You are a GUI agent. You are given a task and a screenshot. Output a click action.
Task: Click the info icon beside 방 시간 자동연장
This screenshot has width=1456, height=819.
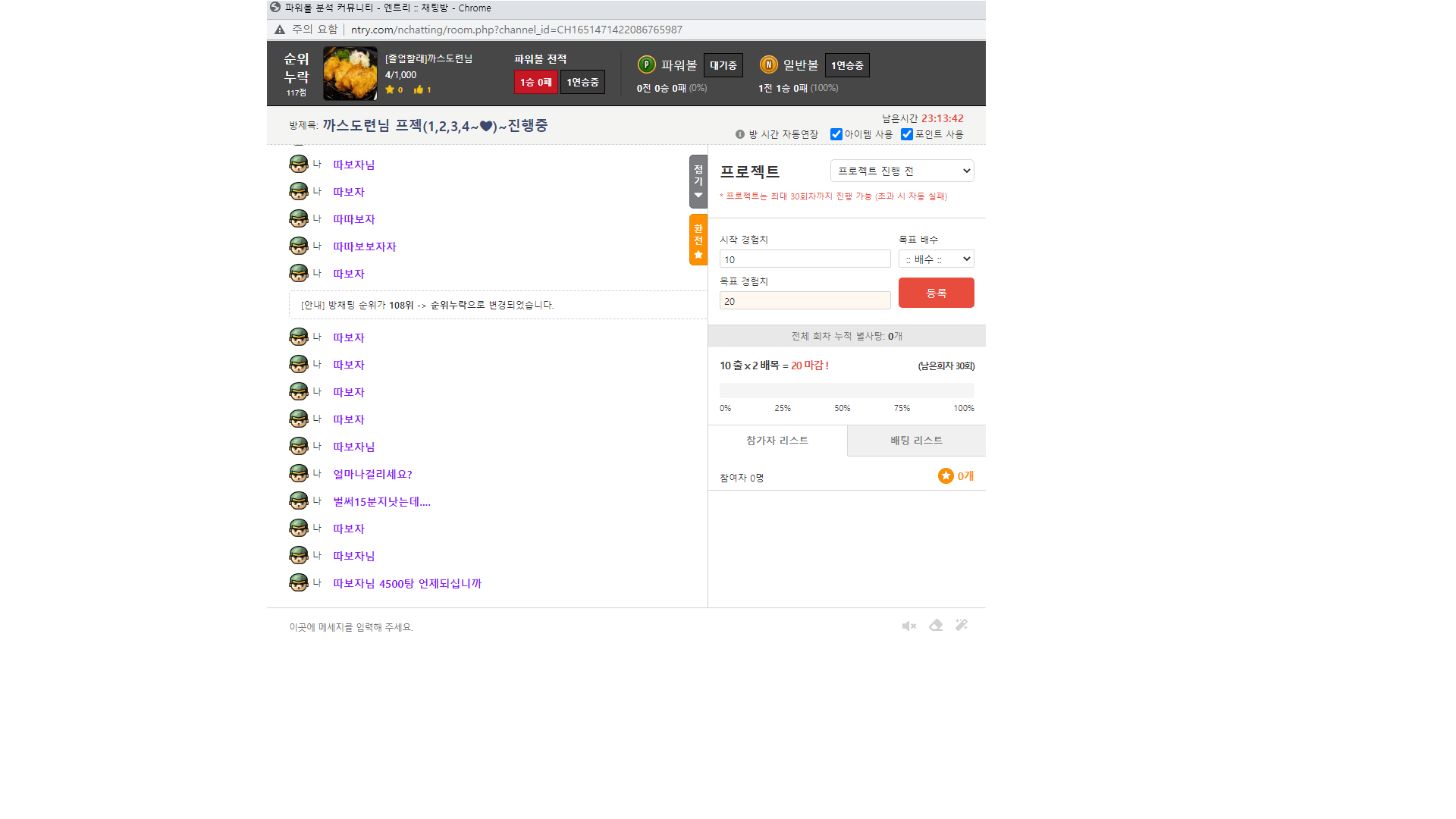740,134
